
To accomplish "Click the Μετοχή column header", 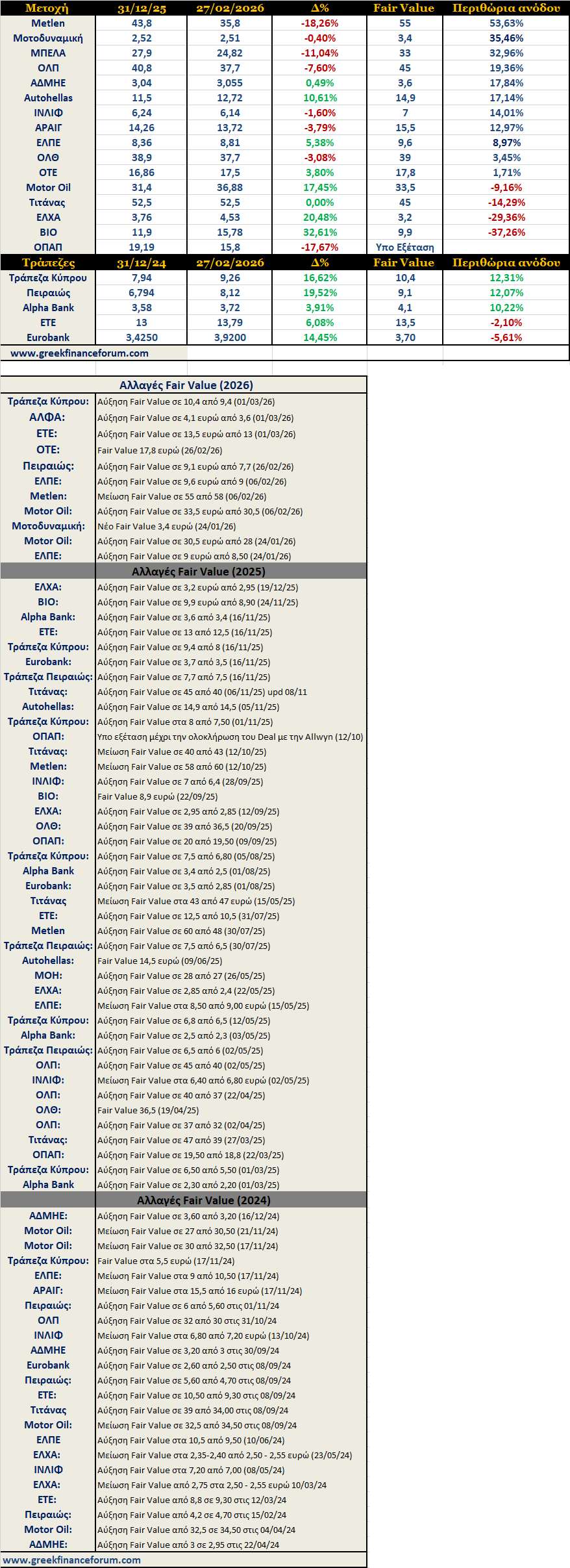I will point(47,8).
